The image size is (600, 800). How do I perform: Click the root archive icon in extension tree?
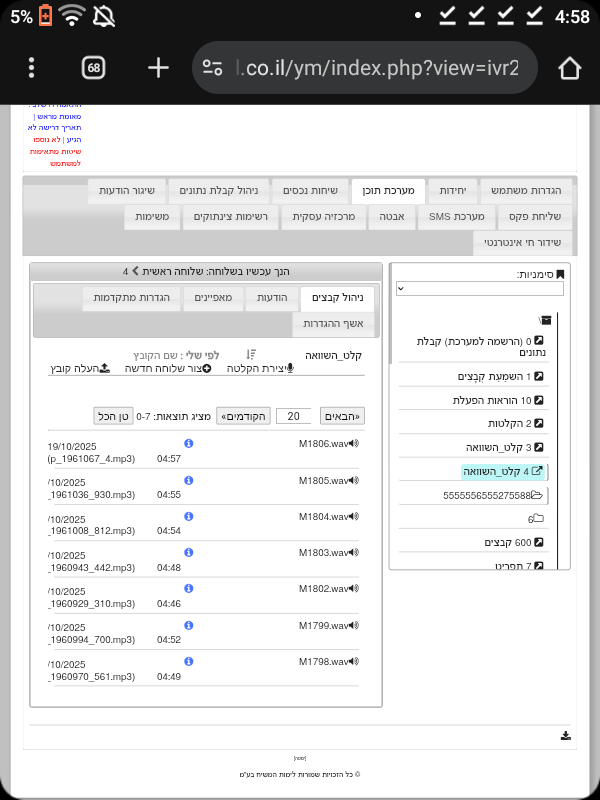(x=544, y=320)
